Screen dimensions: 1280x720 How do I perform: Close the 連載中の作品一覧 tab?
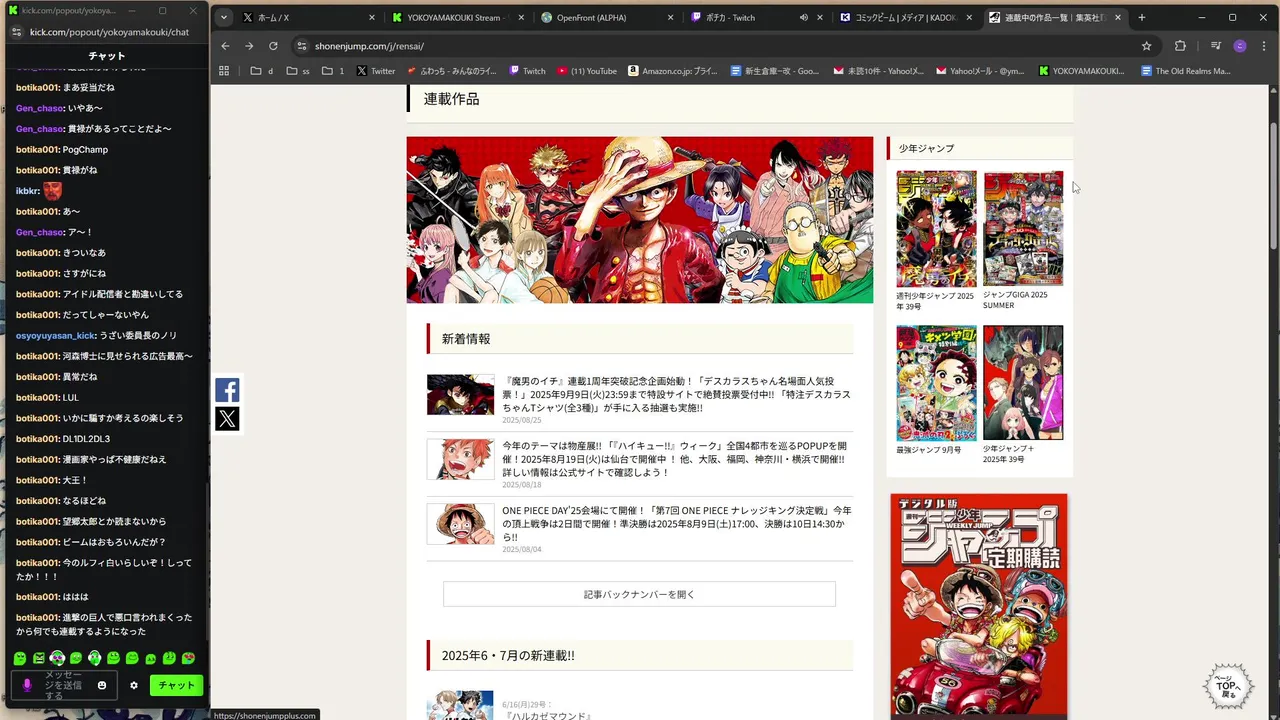pyautogui.click(x=1118, y=17)
